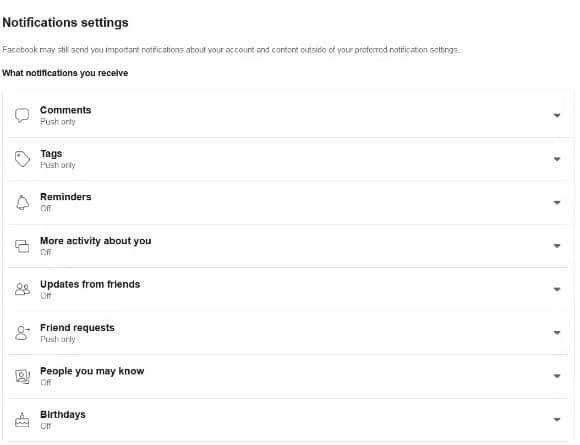The height and width of the screenshot is (445, 580).
Task: Expand the Birthdays dropdown arrow
Action: pyautogui.click(x=557, y=419)
